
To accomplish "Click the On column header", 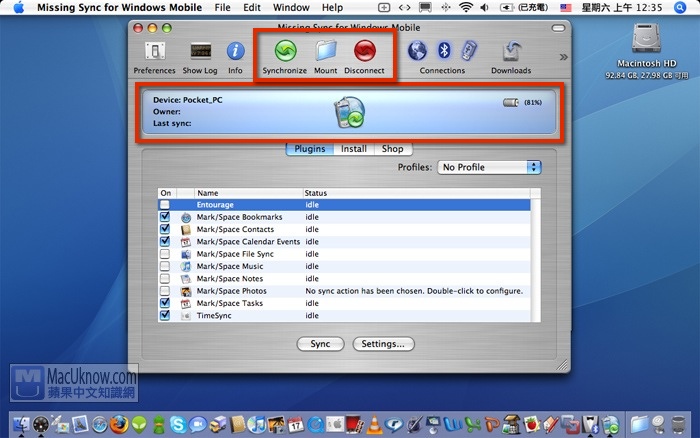I will click(167, 193).
